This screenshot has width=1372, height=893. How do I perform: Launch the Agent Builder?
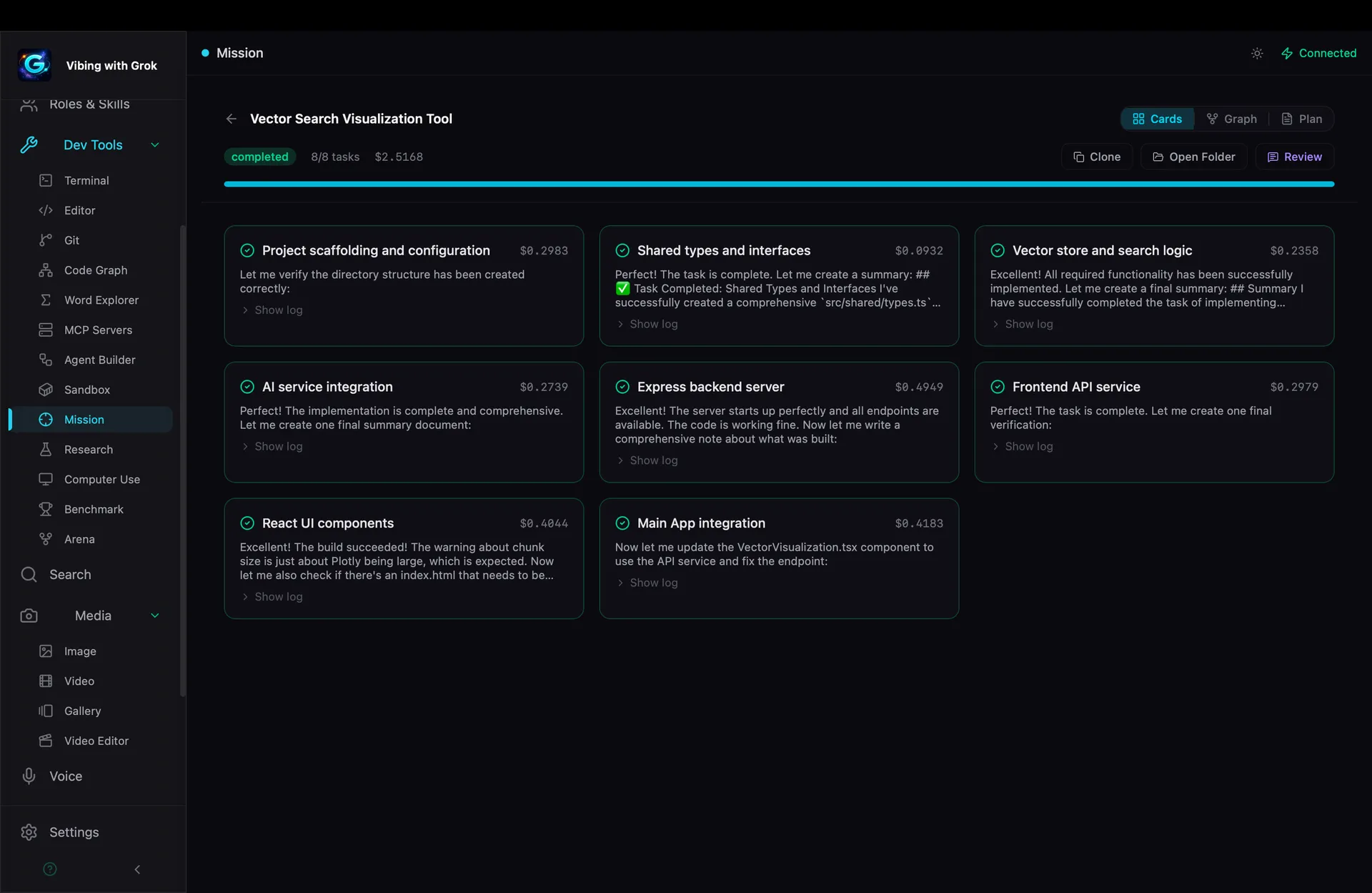[99, 360]
